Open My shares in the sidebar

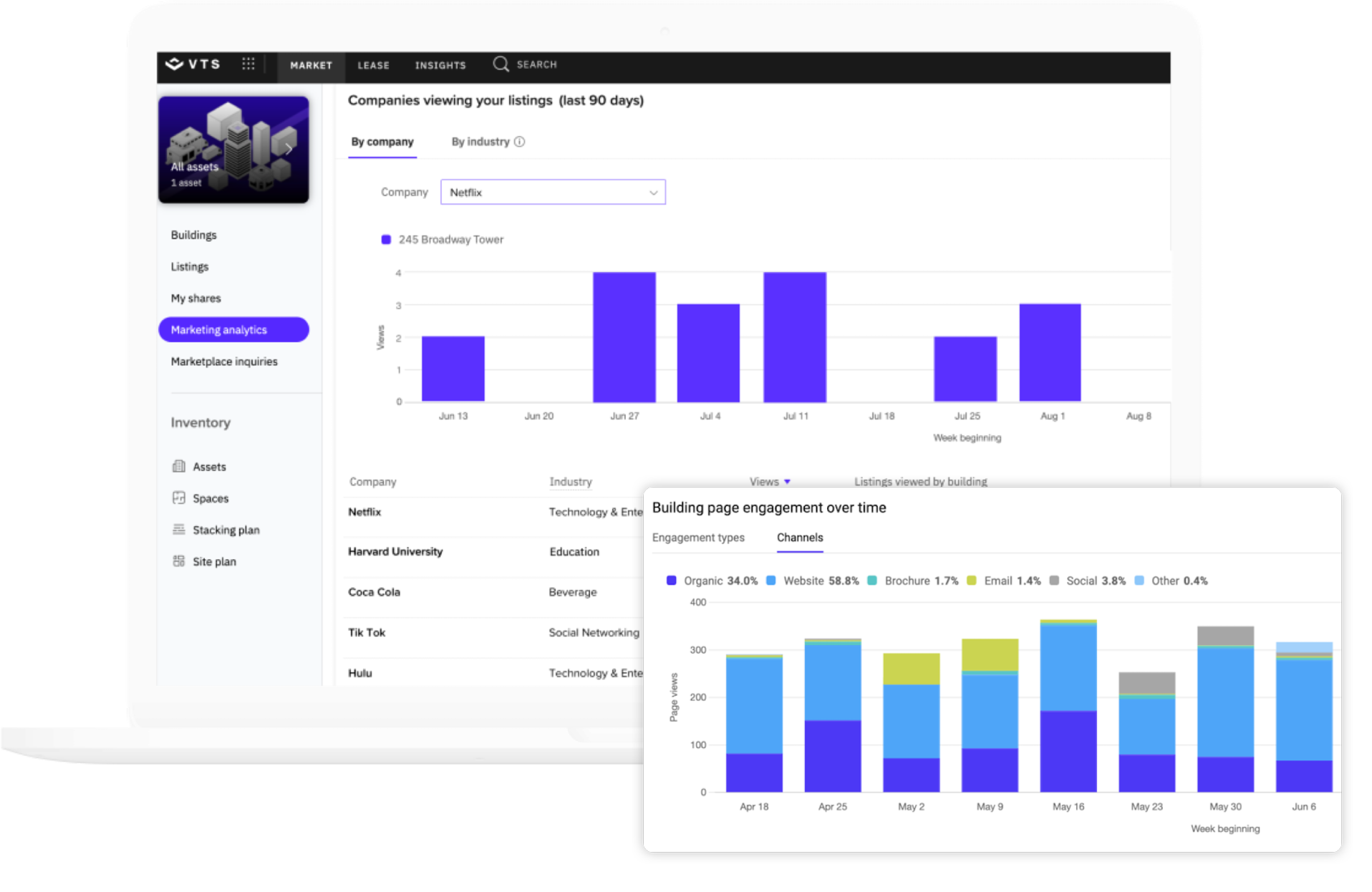[195, 298]
